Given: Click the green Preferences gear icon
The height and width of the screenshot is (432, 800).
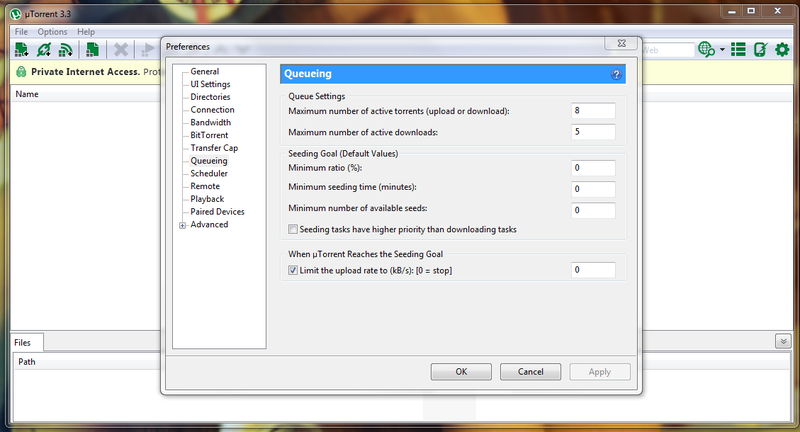Looking at the screenshot, I should (x=782, y=49).
